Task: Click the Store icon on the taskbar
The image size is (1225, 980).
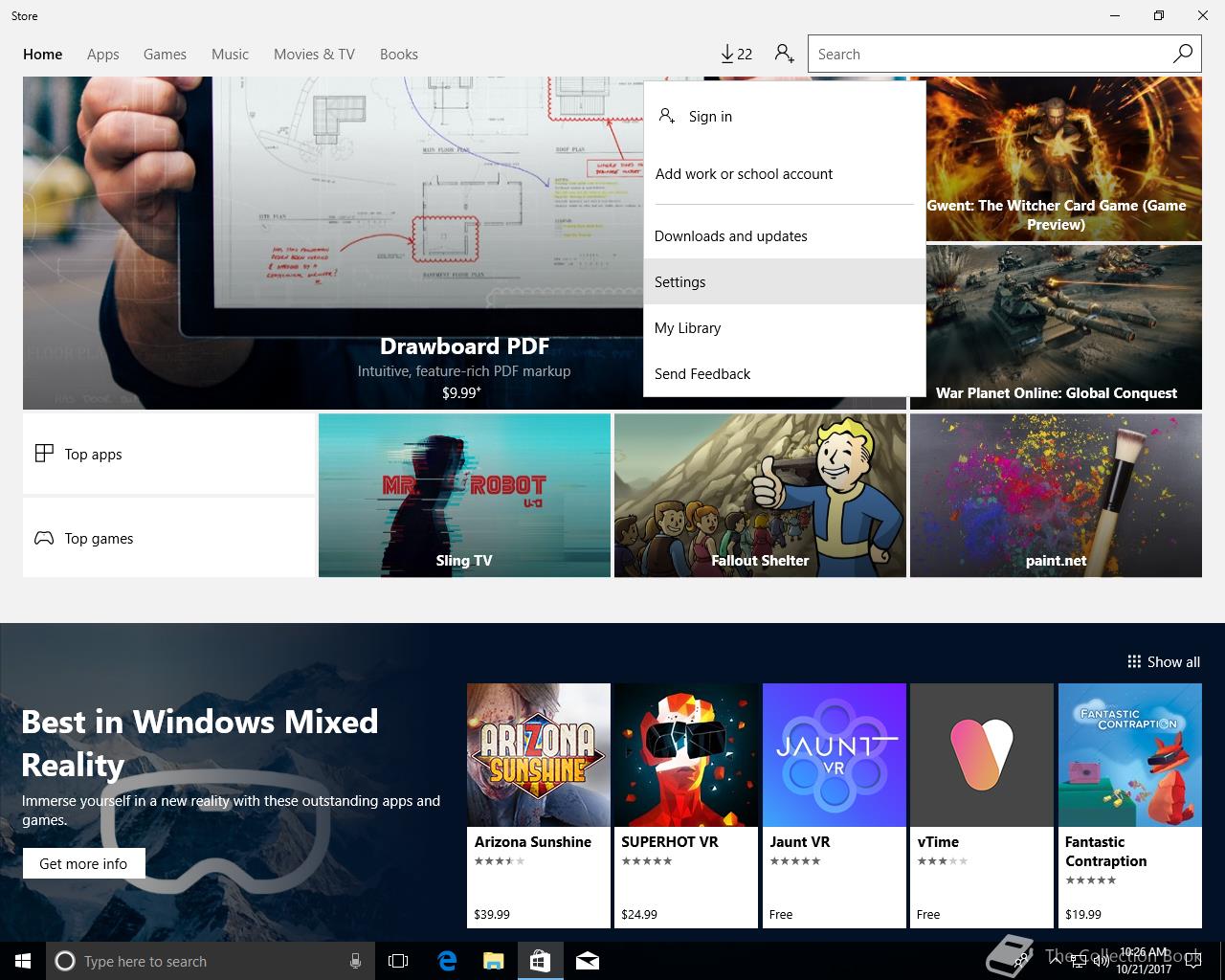Action: [x=540, y=961]
